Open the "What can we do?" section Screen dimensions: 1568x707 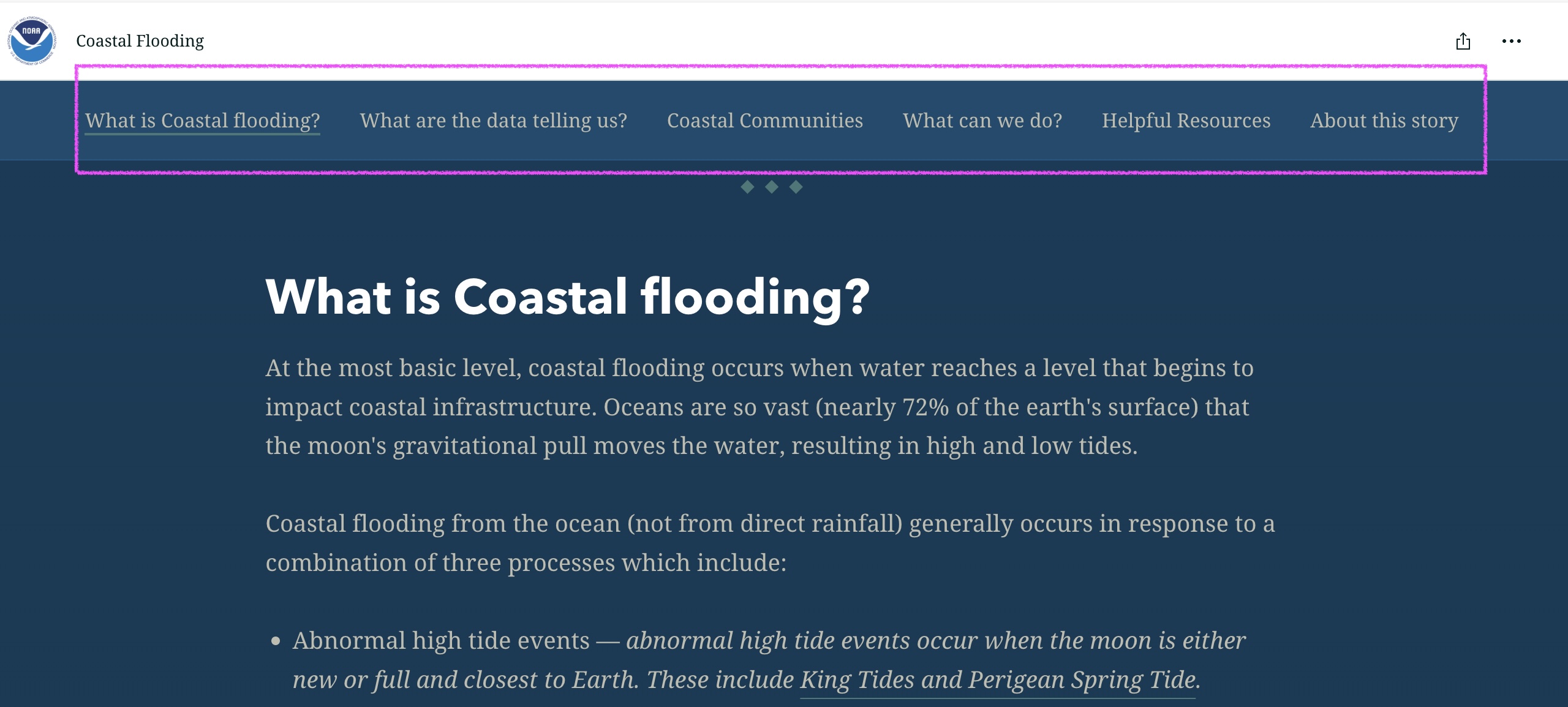coord(982,121)
